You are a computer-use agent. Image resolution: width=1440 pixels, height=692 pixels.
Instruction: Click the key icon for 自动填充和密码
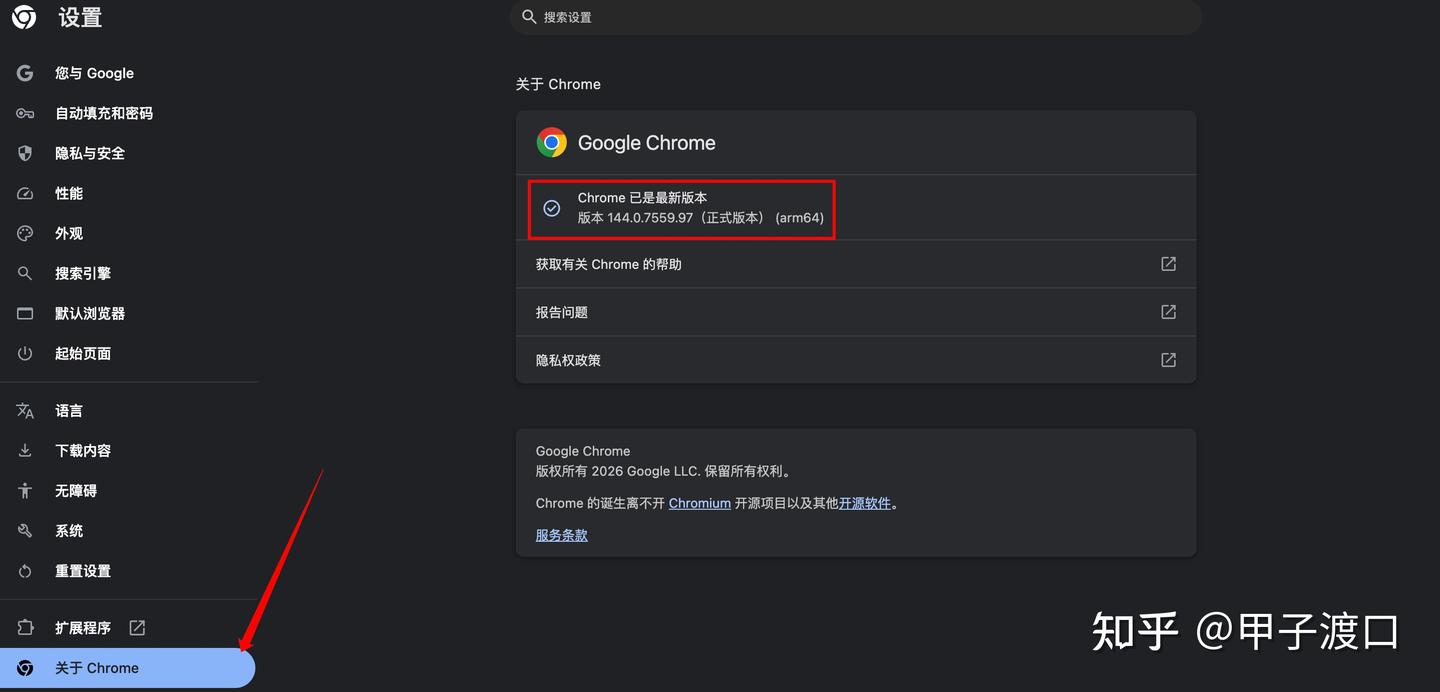pos(25,113)
